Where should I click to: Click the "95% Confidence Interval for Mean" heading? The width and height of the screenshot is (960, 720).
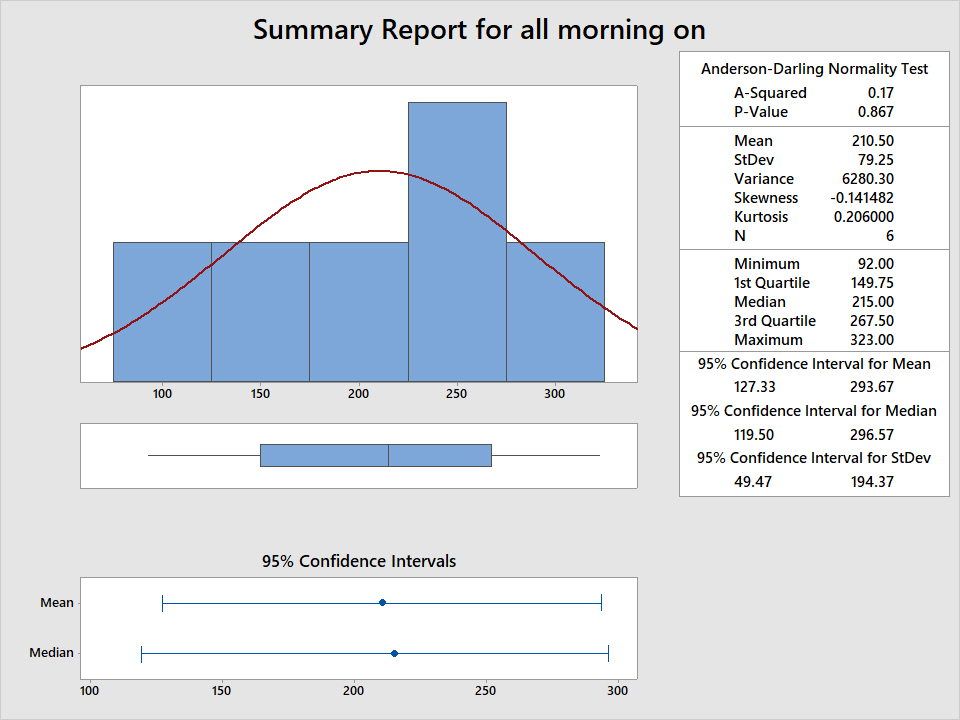pos(814,364)
